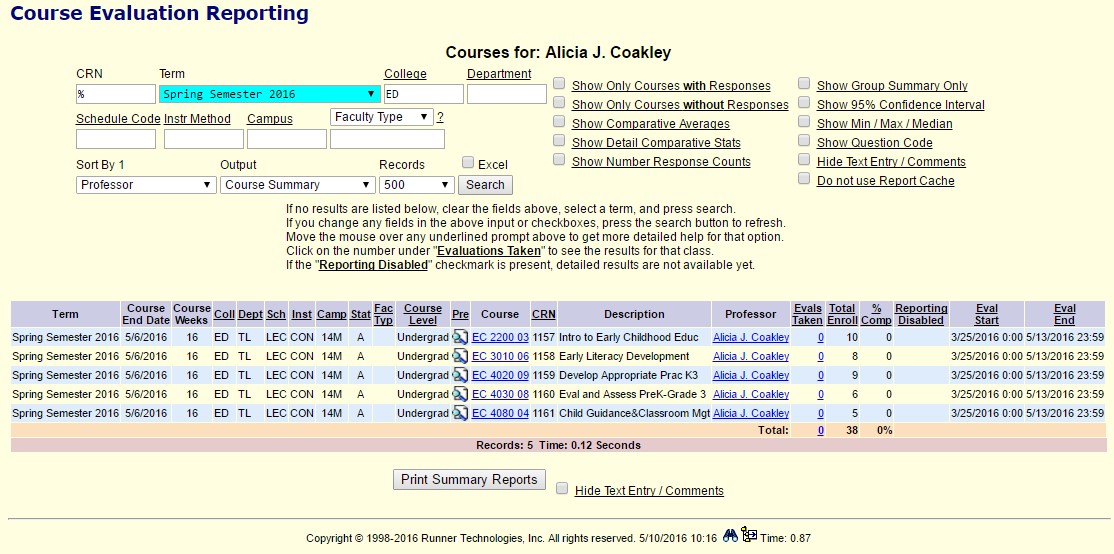Click the binoculars icon in footer
Image resolution: width=1114 pixels, height=554 pixels.
click(730, 536)
